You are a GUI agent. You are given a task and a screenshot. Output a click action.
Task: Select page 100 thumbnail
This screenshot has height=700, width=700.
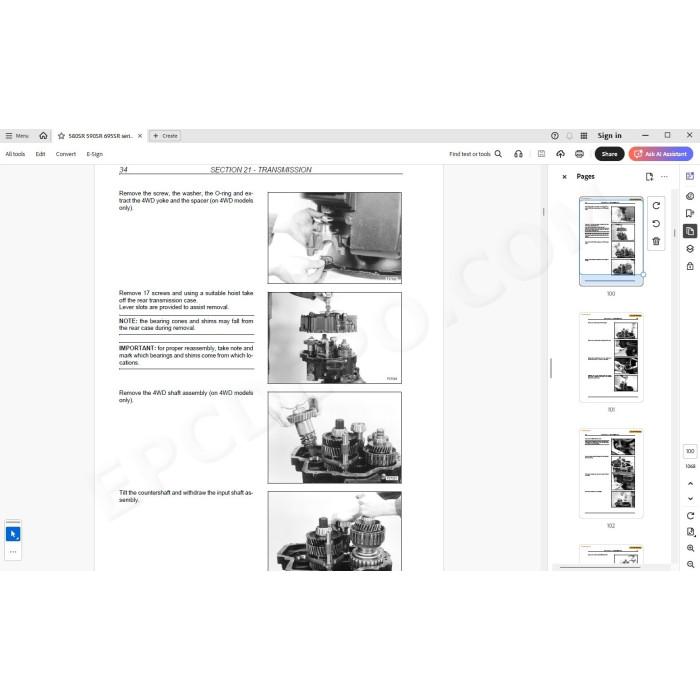coord(611,241)
